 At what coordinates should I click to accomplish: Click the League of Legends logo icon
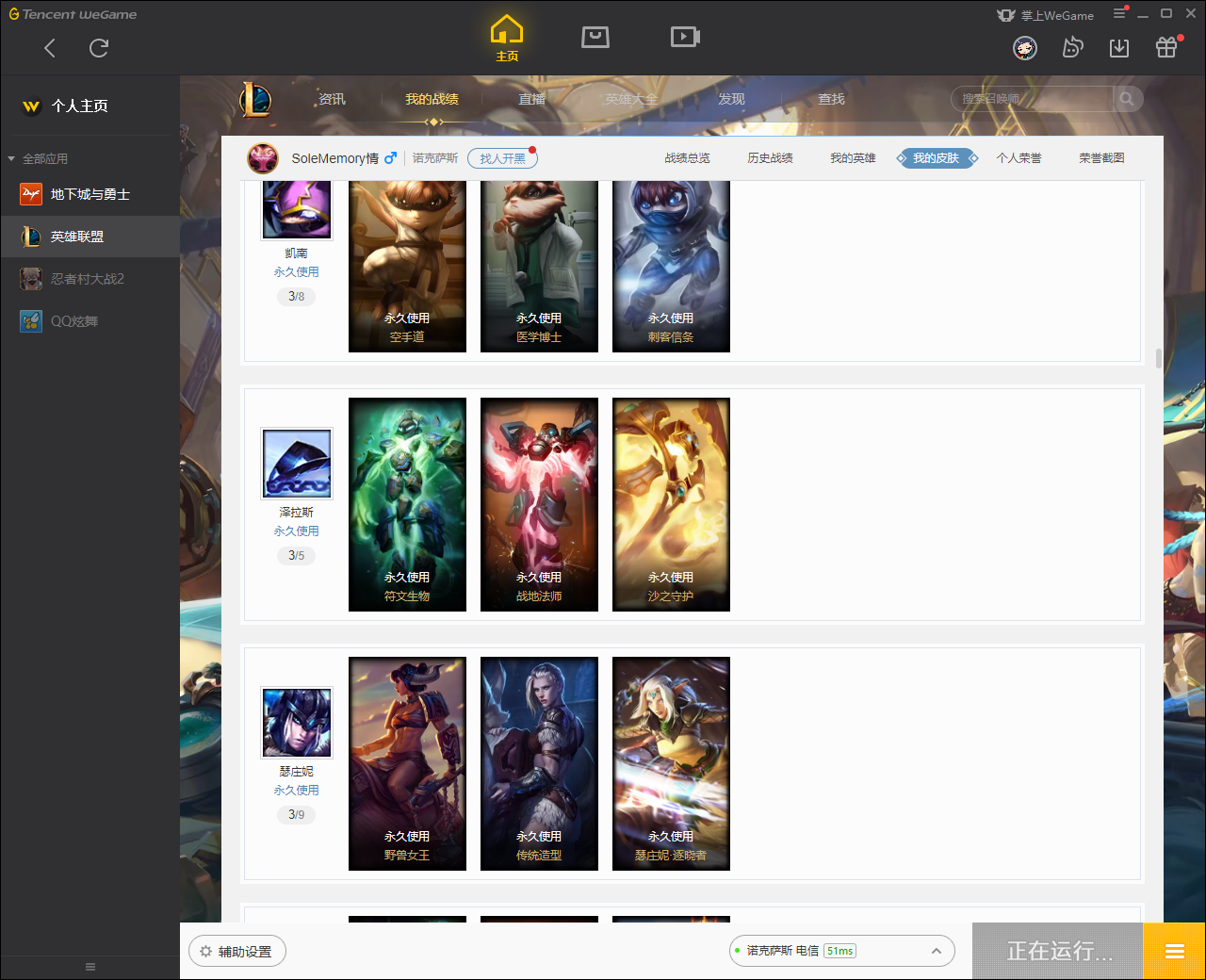[255, 99]
